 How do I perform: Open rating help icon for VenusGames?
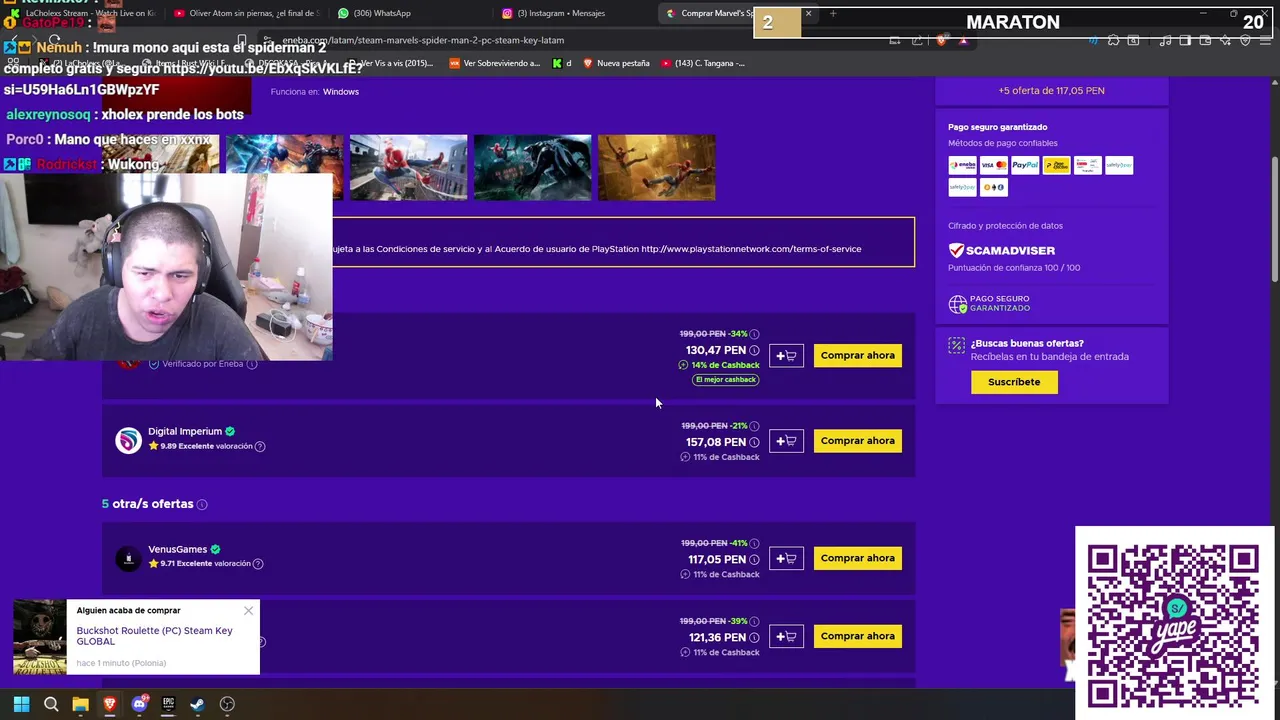point(258,564)
